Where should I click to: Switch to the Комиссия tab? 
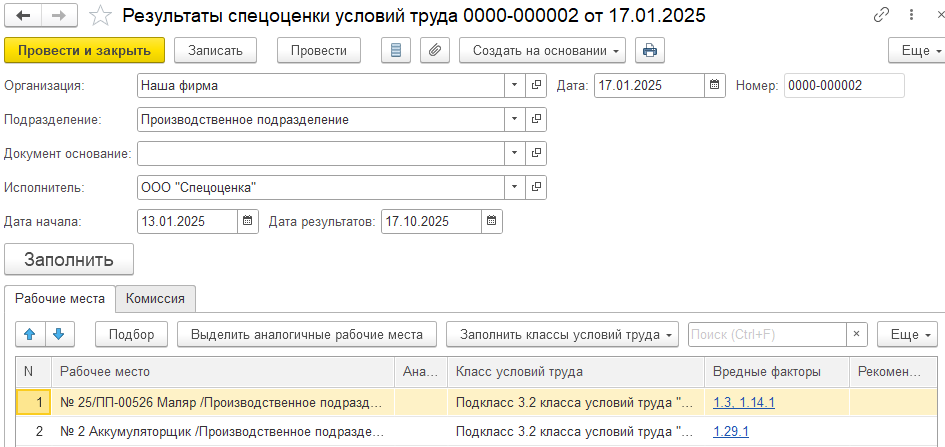pyautogui.click(x=154, y=298)
